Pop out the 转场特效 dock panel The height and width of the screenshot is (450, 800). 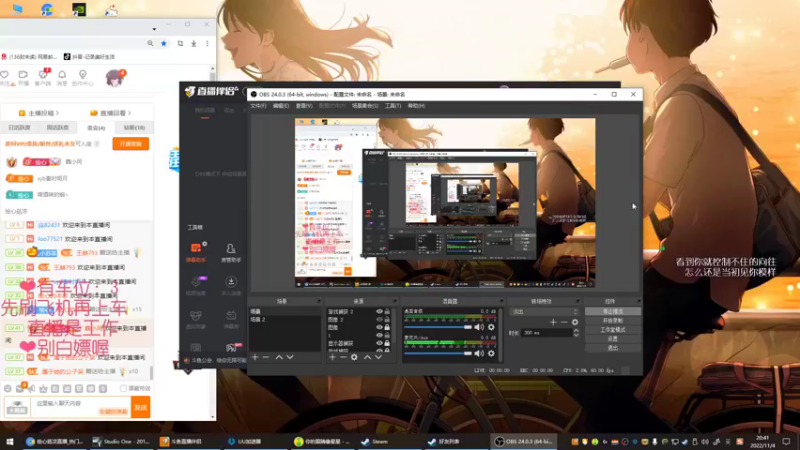(x=578, y=301)
